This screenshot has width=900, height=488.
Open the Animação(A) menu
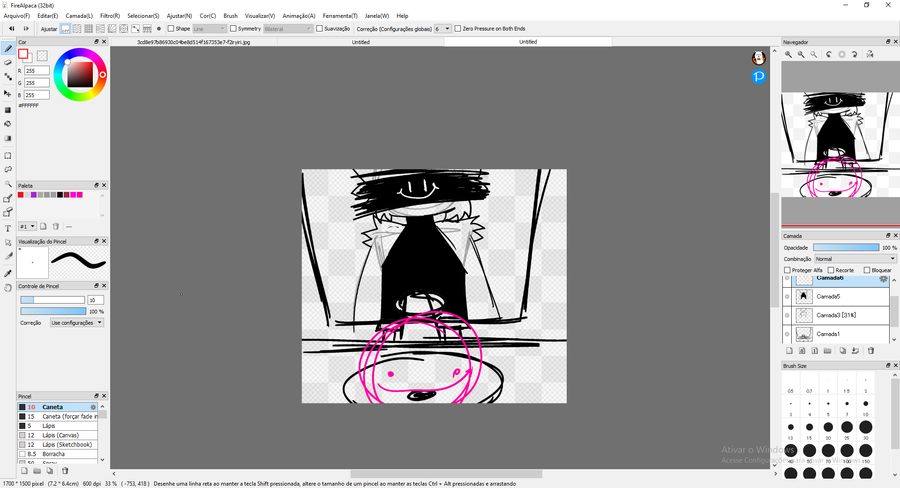299,16
